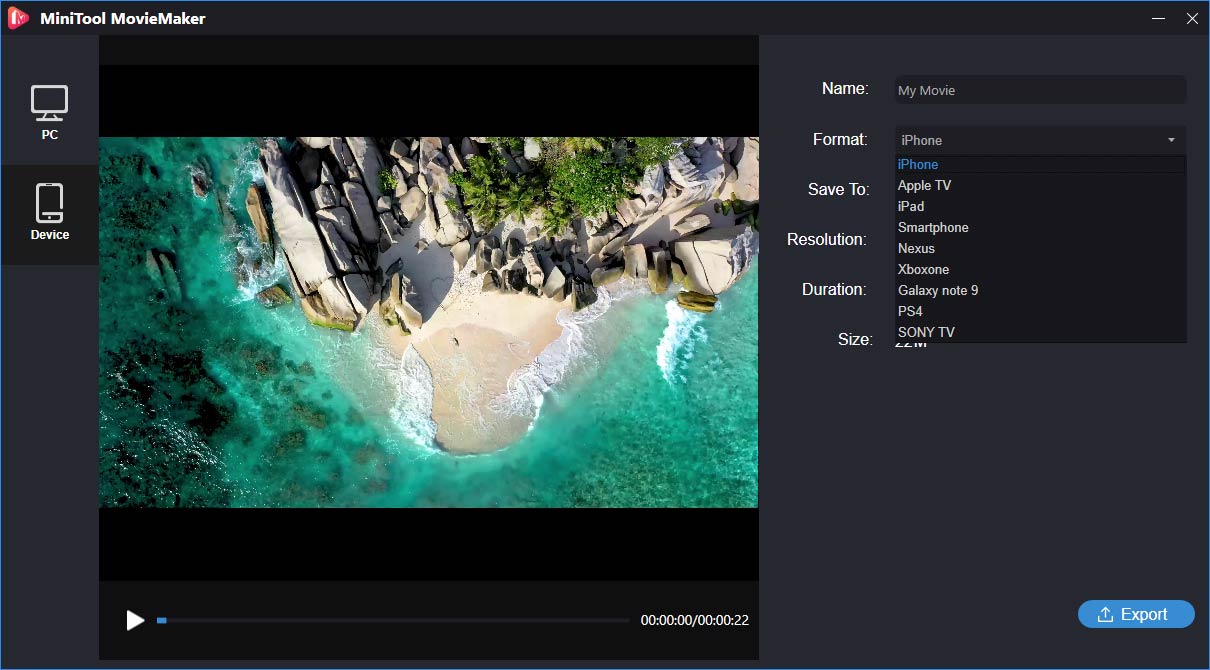The image size is (1210, 670).
Task: Click the Format label
Action: (840, 139)
